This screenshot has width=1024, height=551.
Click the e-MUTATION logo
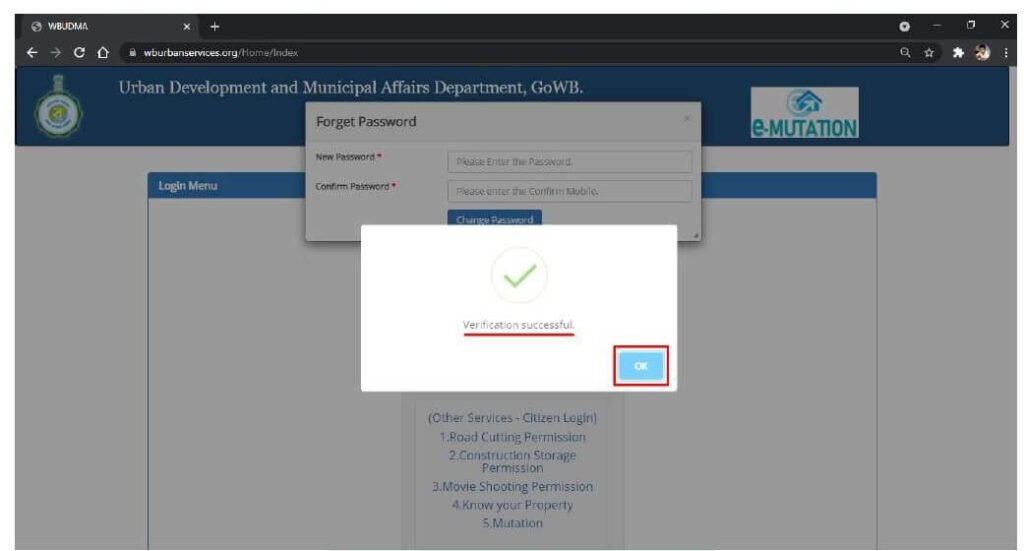click(805, 112)
